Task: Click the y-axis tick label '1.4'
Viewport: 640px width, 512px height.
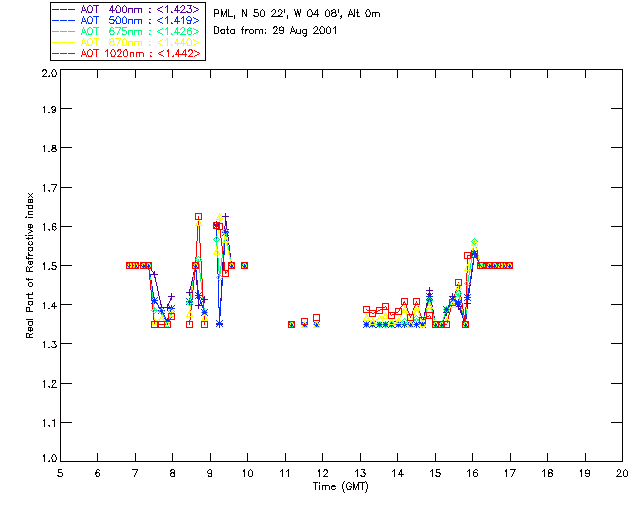Action: pyautogui.click(x=49, y=305)
